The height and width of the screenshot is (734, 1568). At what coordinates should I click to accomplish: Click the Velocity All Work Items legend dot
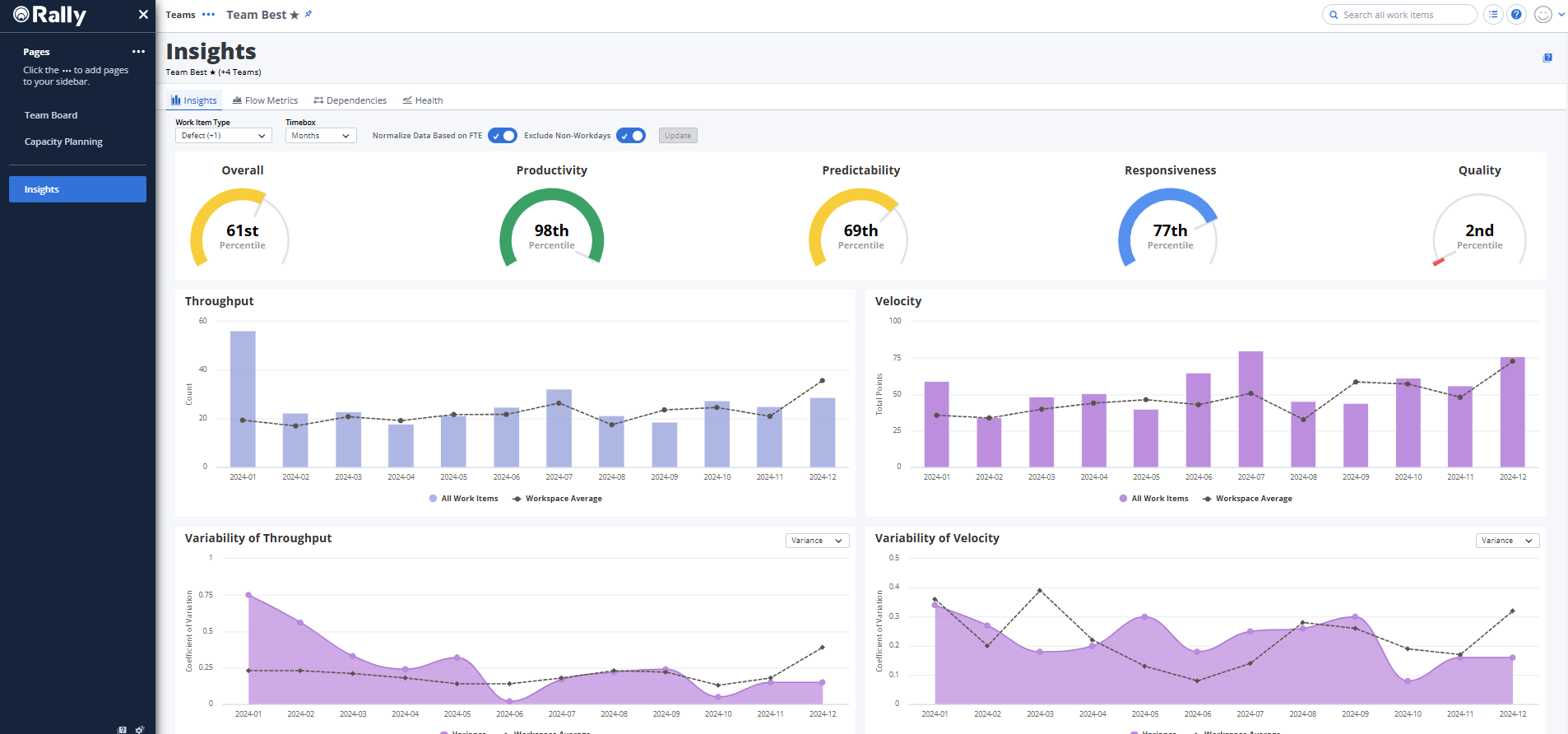1123,499
